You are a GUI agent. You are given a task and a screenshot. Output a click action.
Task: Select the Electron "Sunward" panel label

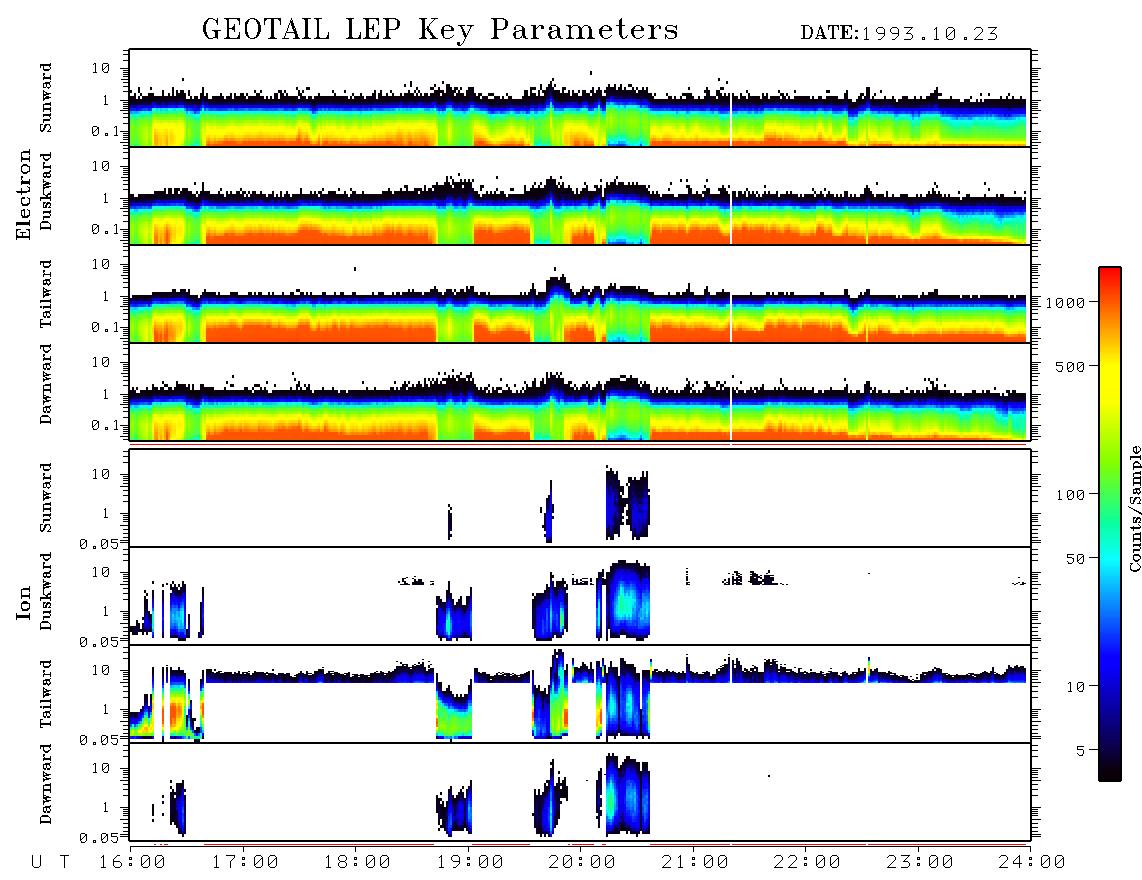pyautogui.click(x=46, y=98)
